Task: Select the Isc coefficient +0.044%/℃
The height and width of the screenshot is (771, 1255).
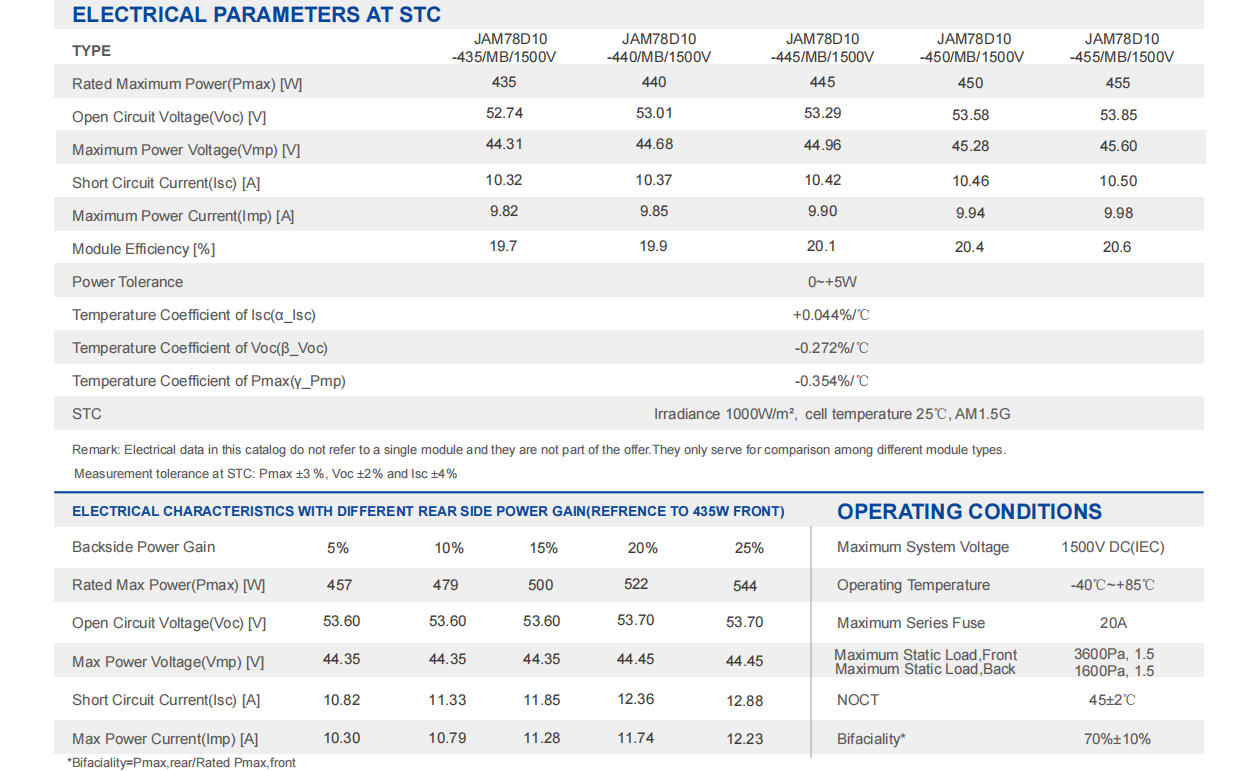Action: (x=831, y=315)
